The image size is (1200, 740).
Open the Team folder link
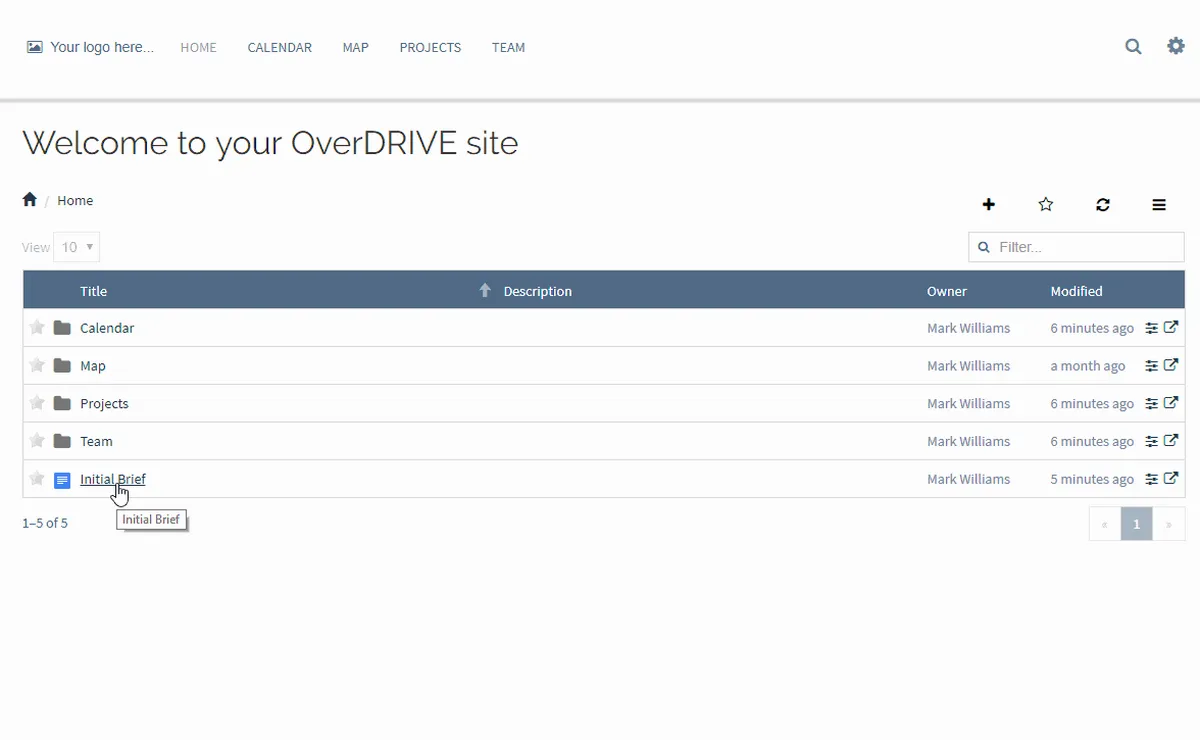click(96, 441)
